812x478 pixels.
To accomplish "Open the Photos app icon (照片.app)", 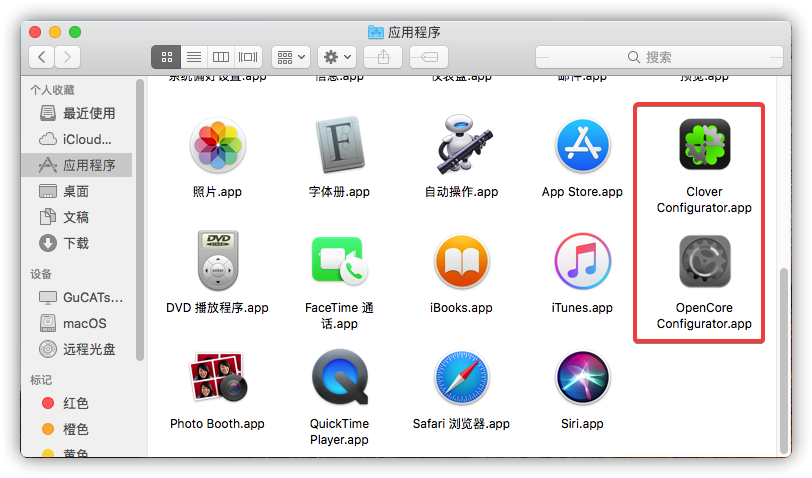I will (x=218, y=145).
